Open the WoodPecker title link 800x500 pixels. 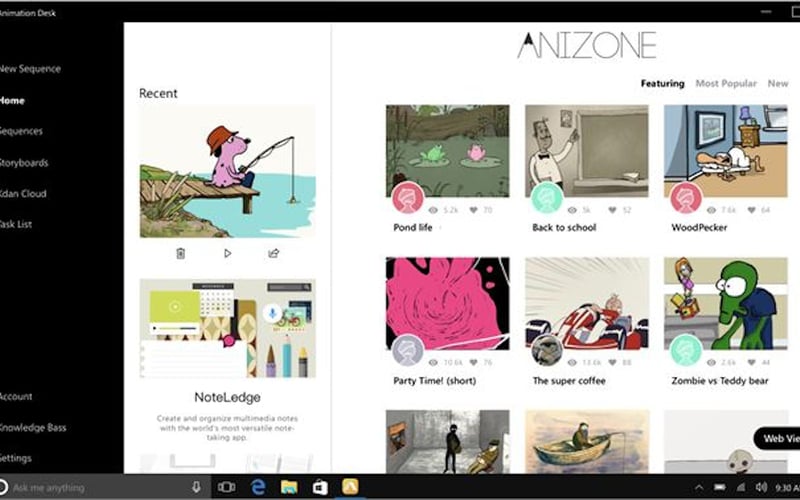699,228
